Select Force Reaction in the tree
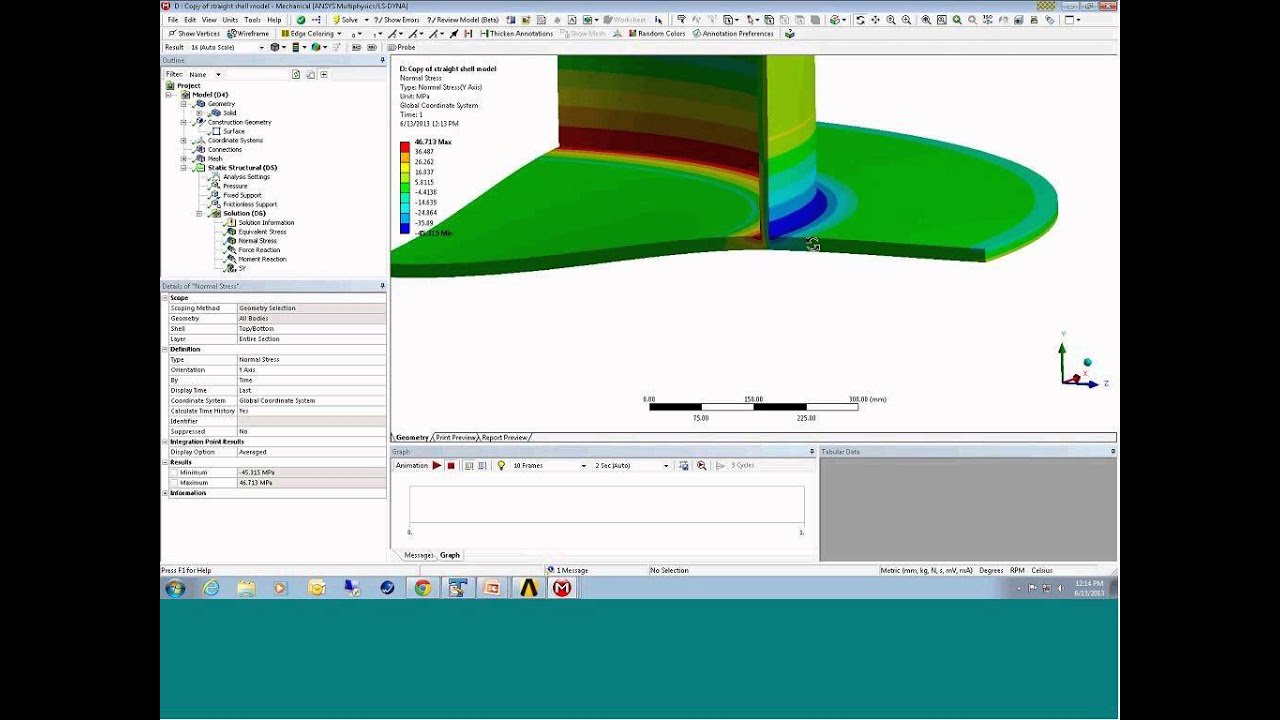The height and width of the screenshot is (720, 1280). tap(259, 250)
